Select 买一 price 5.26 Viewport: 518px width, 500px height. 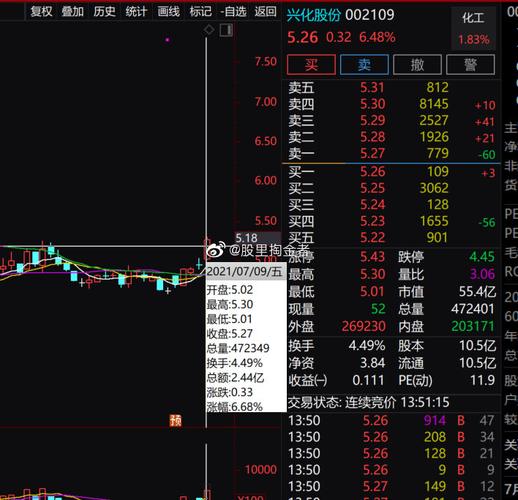pos(372,172)
